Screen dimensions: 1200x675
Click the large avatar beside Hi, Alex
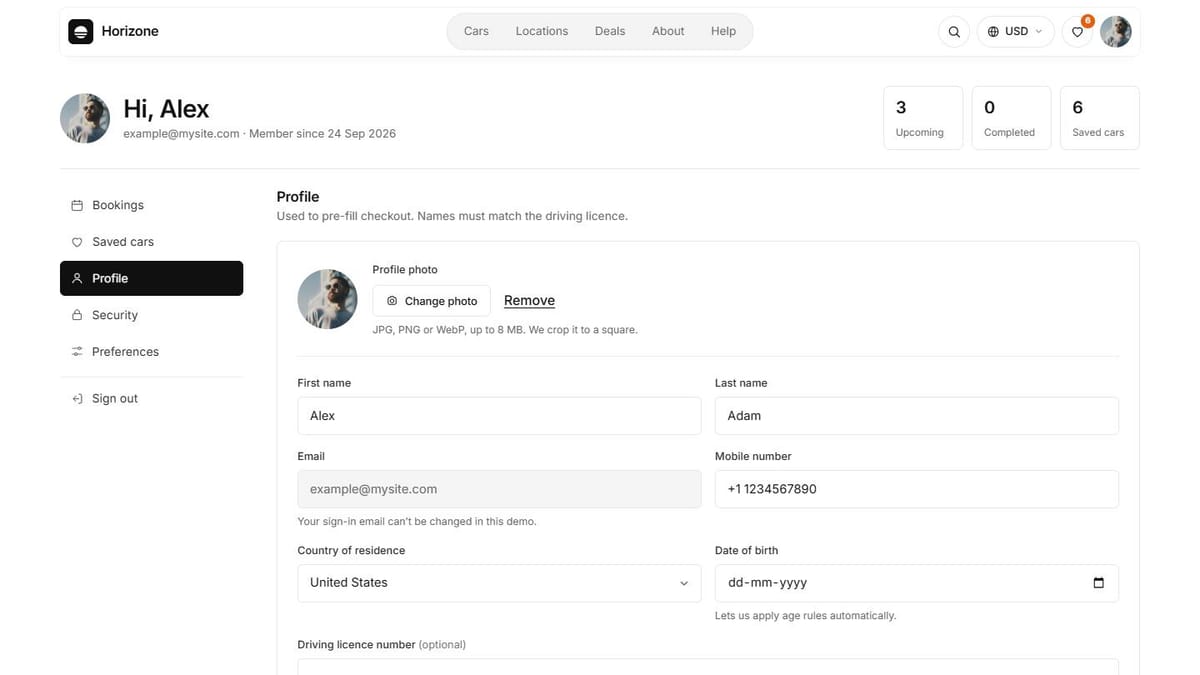pyautogui.click(x=85, y=118)
